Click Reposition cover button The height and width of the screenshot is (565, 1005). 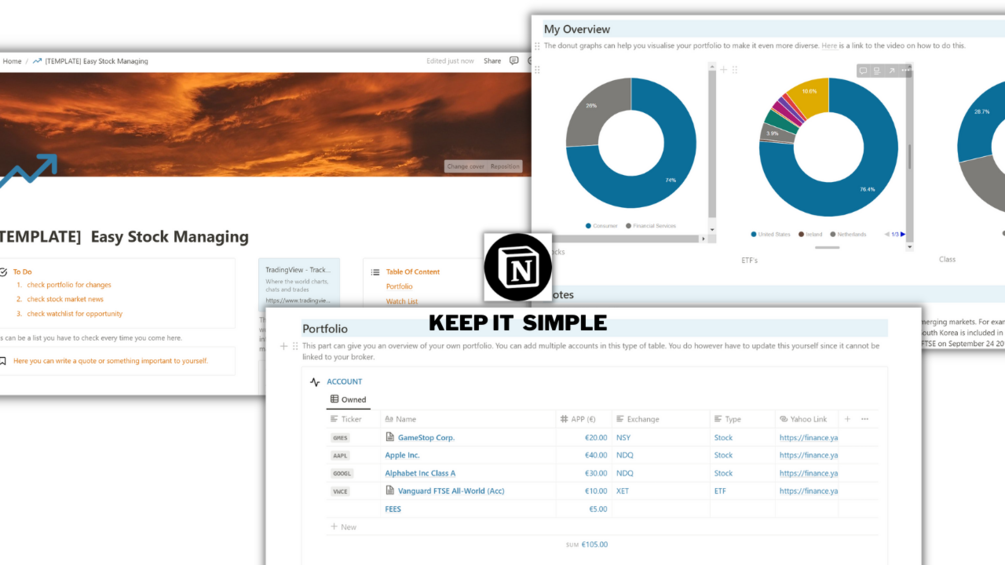[x=505, y=167]
